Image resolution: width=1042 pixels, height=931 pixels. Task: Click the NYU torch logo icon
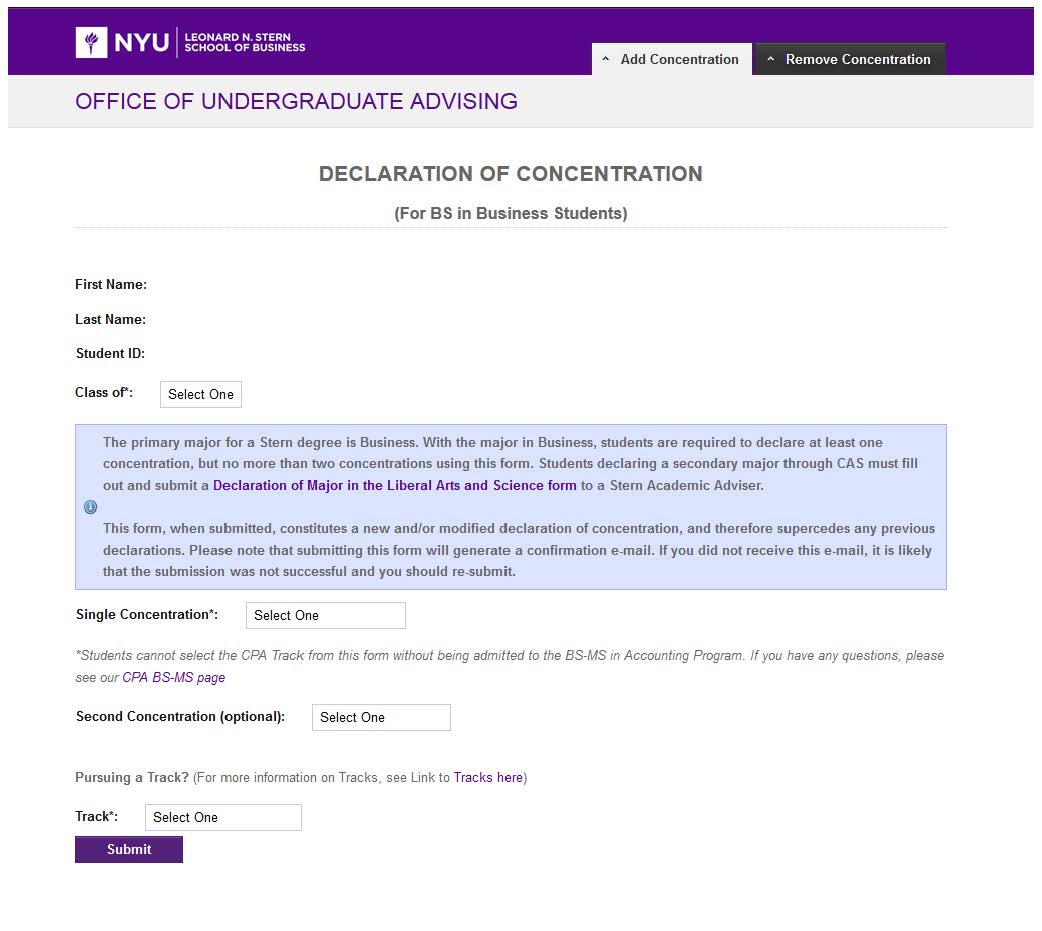click(x=92, y=42)
